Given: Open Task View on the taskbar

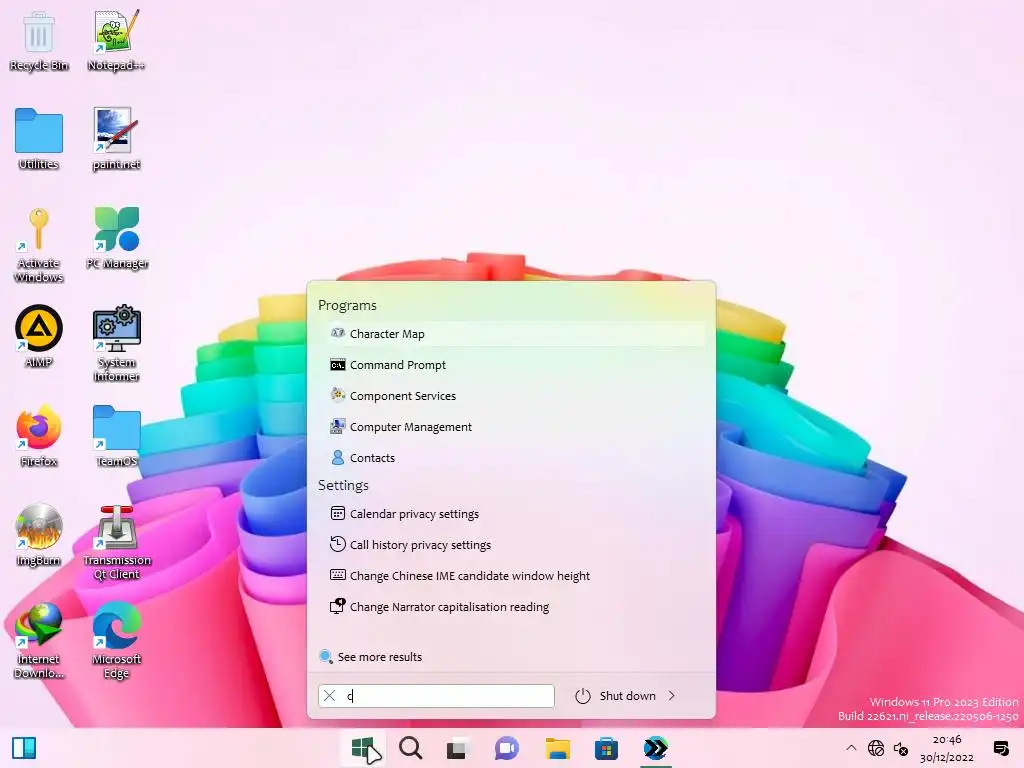Looking at the screenshot, I should click(457, 748).
